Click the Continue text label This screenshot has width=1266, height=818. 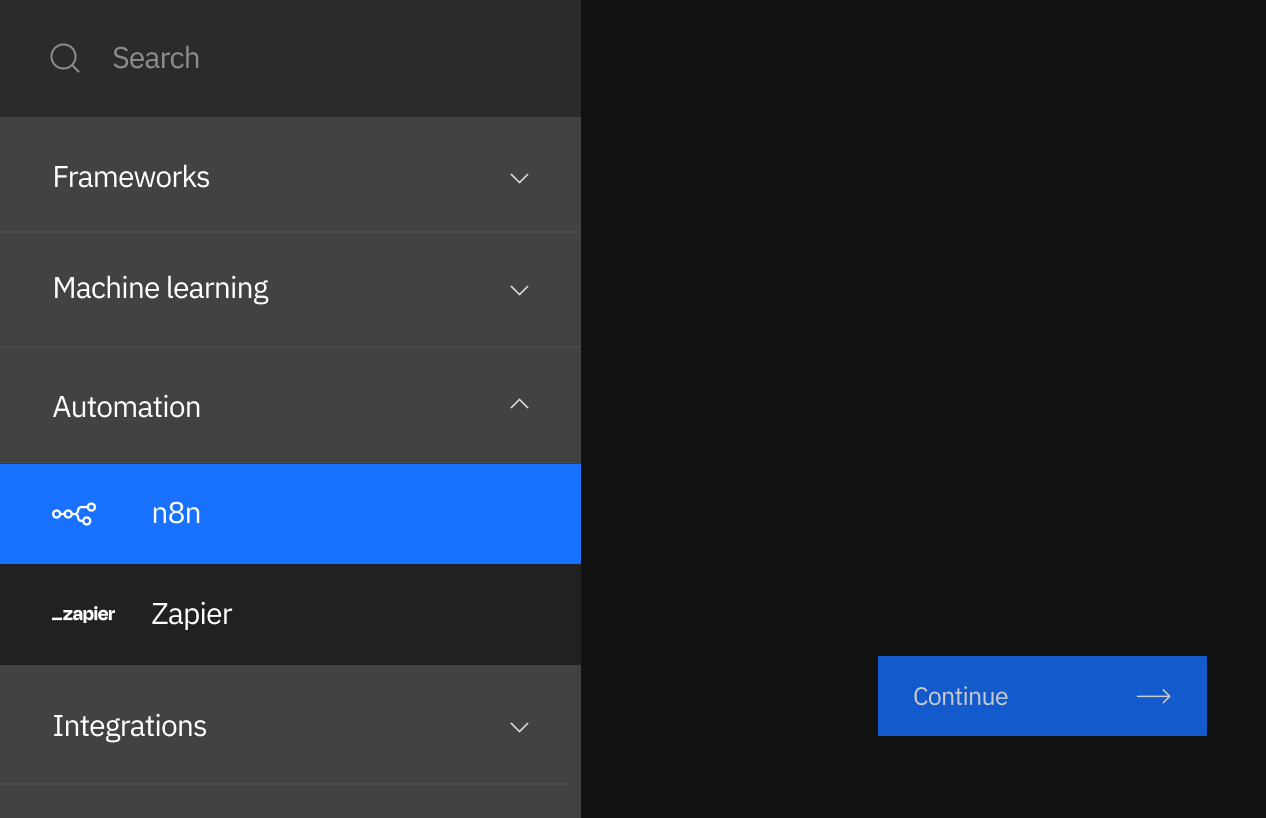pyautogui.click(x=960, y=696)
